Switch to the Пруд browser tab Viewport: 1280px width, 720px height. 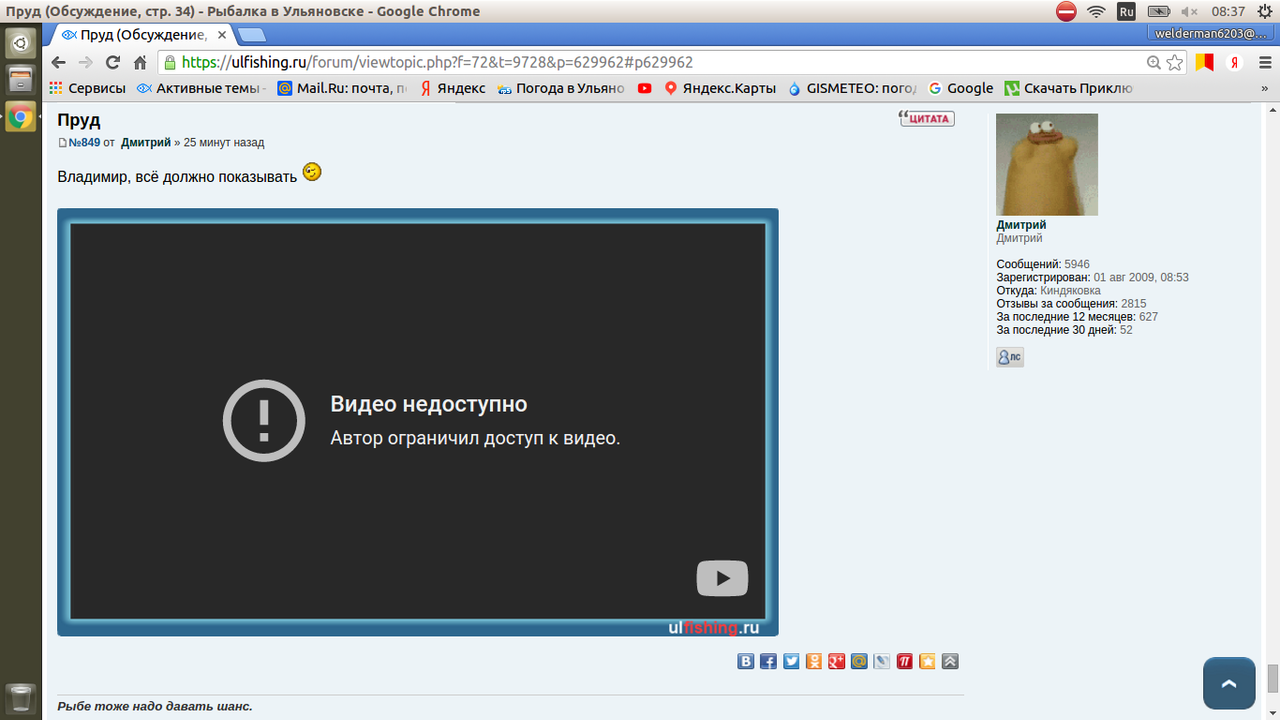140,32
